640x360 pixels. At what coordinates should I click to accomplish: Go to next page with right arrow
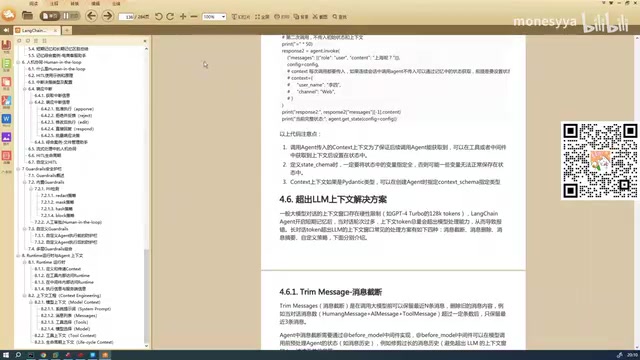pos(107,16)
